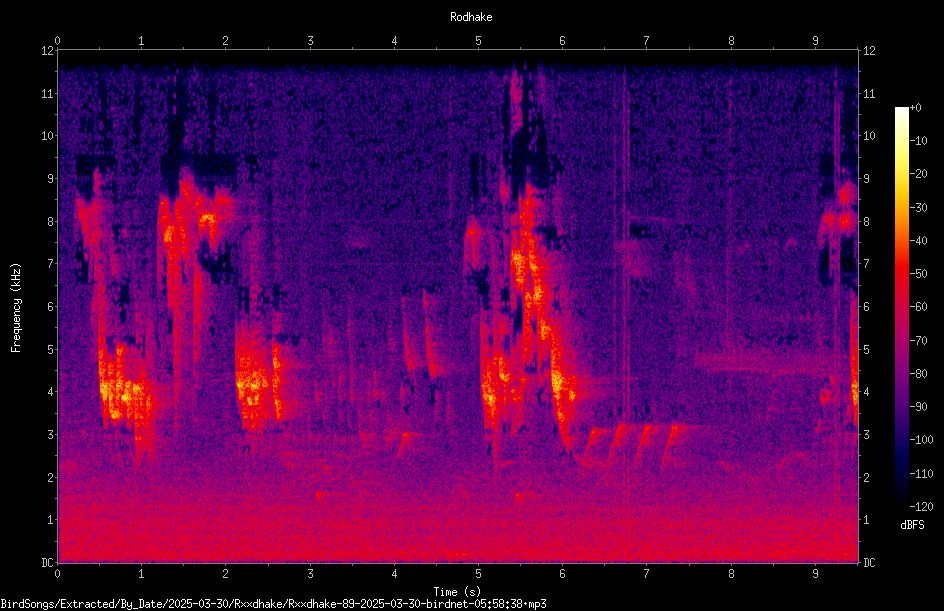944x611 pixels.
Task: Click "1" on the left frequency axis
Action: click(50, 520)
